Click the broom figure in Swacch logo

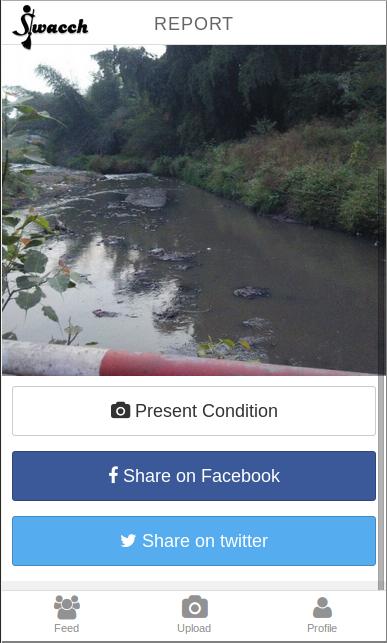click(27, 27)
